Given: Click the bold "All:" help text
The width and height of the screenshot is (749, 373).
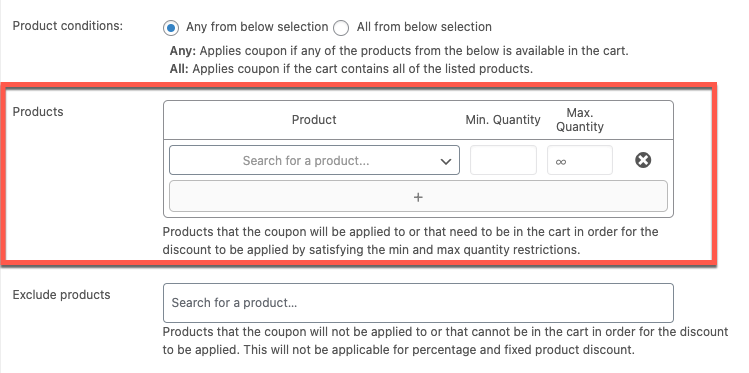Looking at the screenshot, I should click(x=180, y=69).
